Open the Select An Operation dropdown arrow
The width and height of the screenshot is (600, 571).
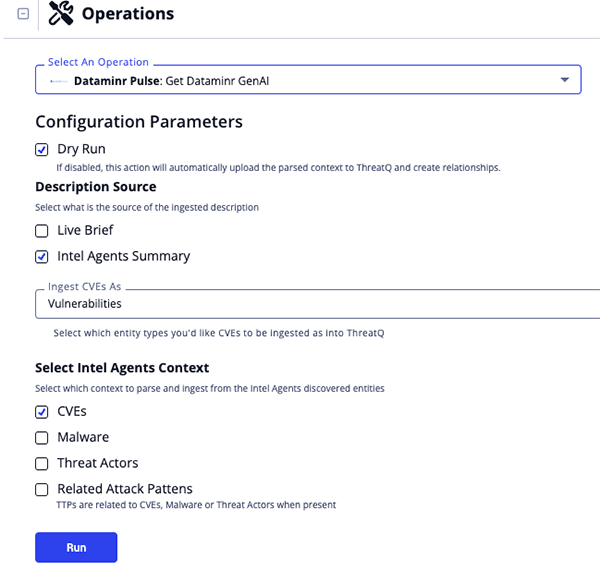coord(565,79)
